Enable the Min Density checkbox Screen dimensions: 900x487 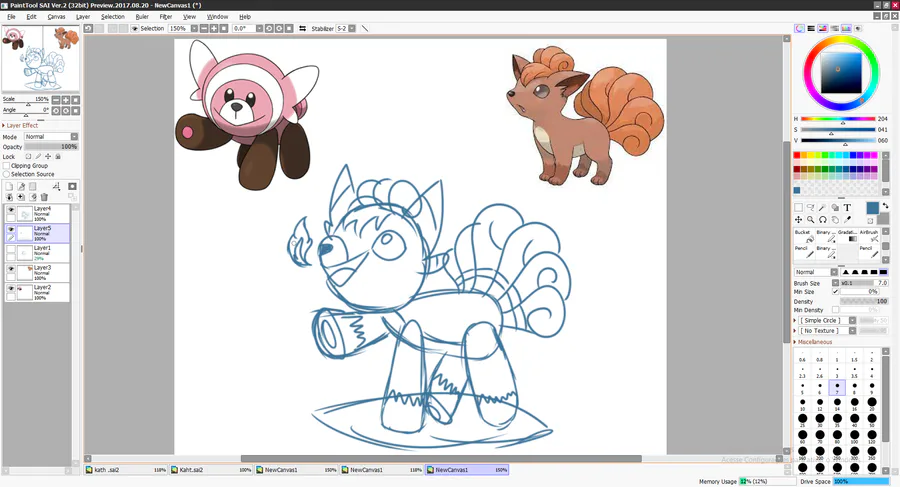click(836, 310)
